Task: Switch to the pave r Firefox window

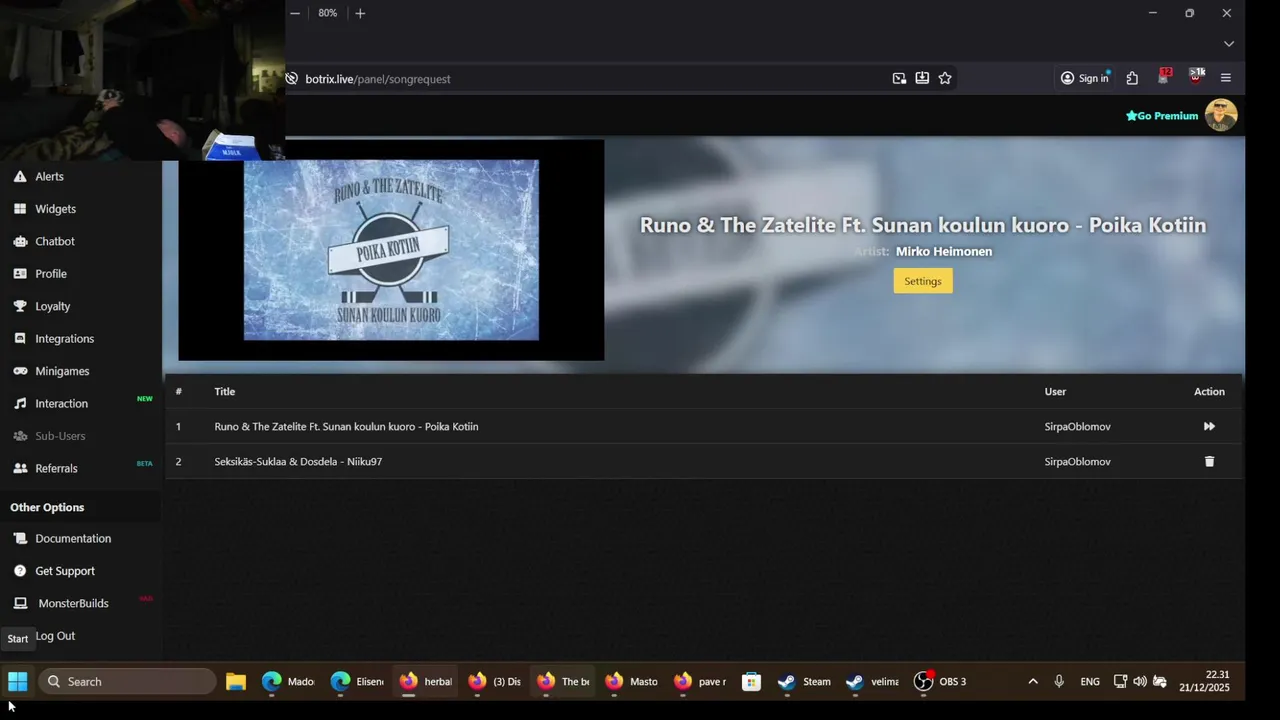Action: point(700,681)
